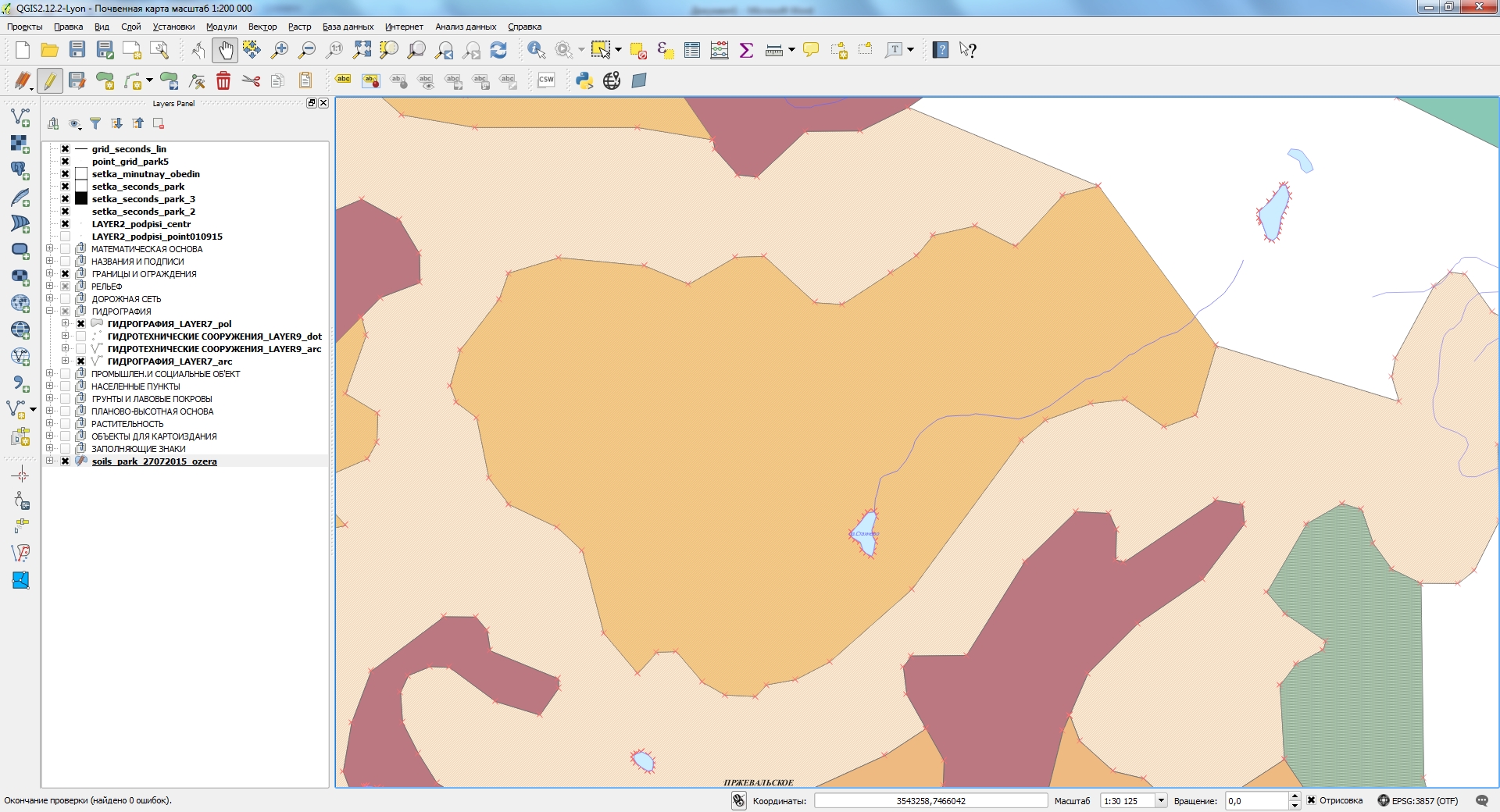The height and width of the screenshot is (812, 1500).
Task: Open the scale dropdown showing 1:30 125
Action: (x=1162, y=800)
